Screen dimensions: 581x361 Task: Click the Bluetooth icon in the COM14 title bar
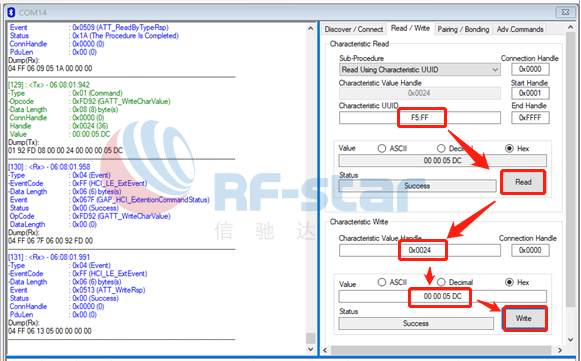click(11, 12)
